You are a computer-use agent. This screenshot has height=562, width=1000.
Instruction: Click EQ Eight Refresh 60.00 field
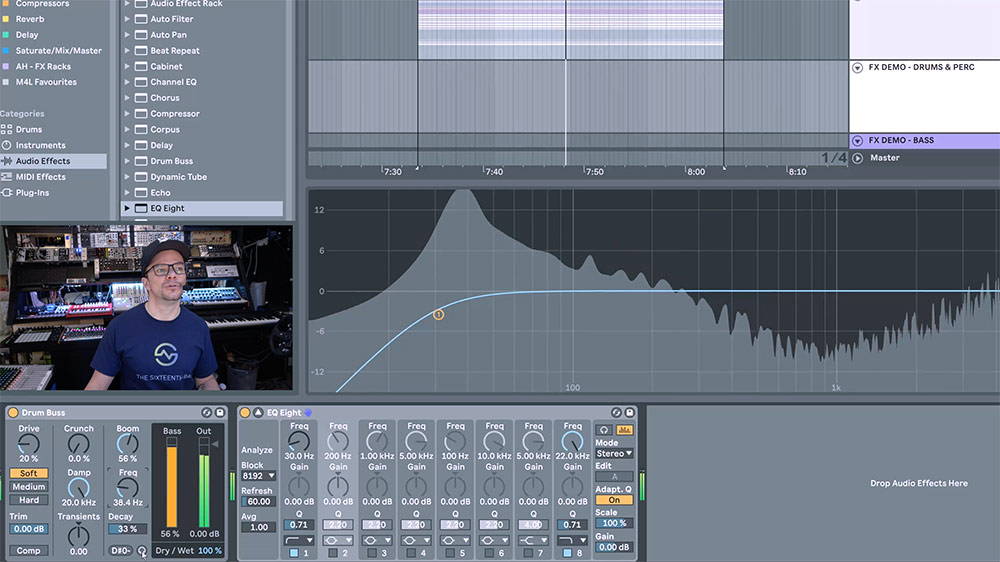point(258,501)
